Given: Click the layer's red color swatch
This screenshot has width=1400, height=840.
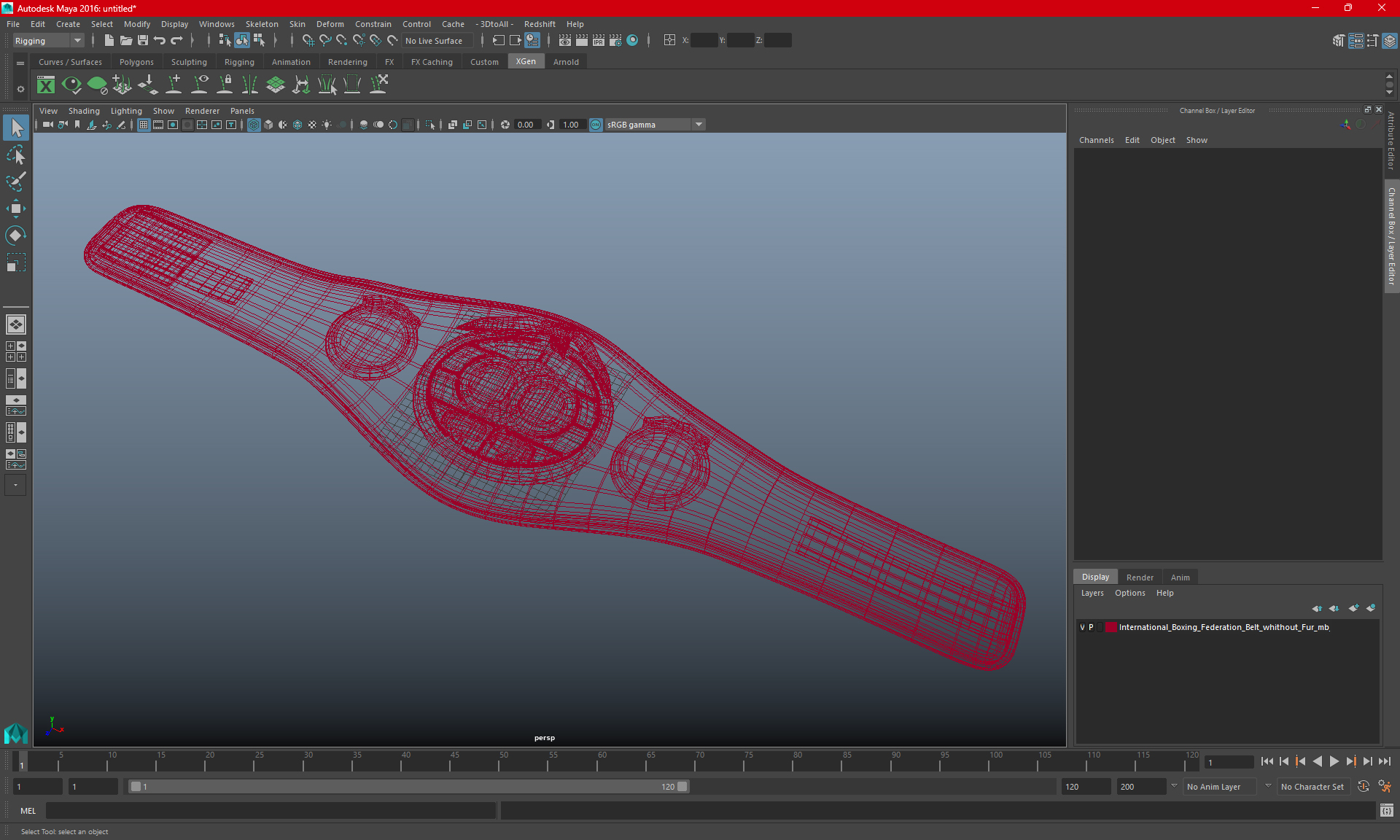Looking at the screenshot, I should click(1111, 627).
